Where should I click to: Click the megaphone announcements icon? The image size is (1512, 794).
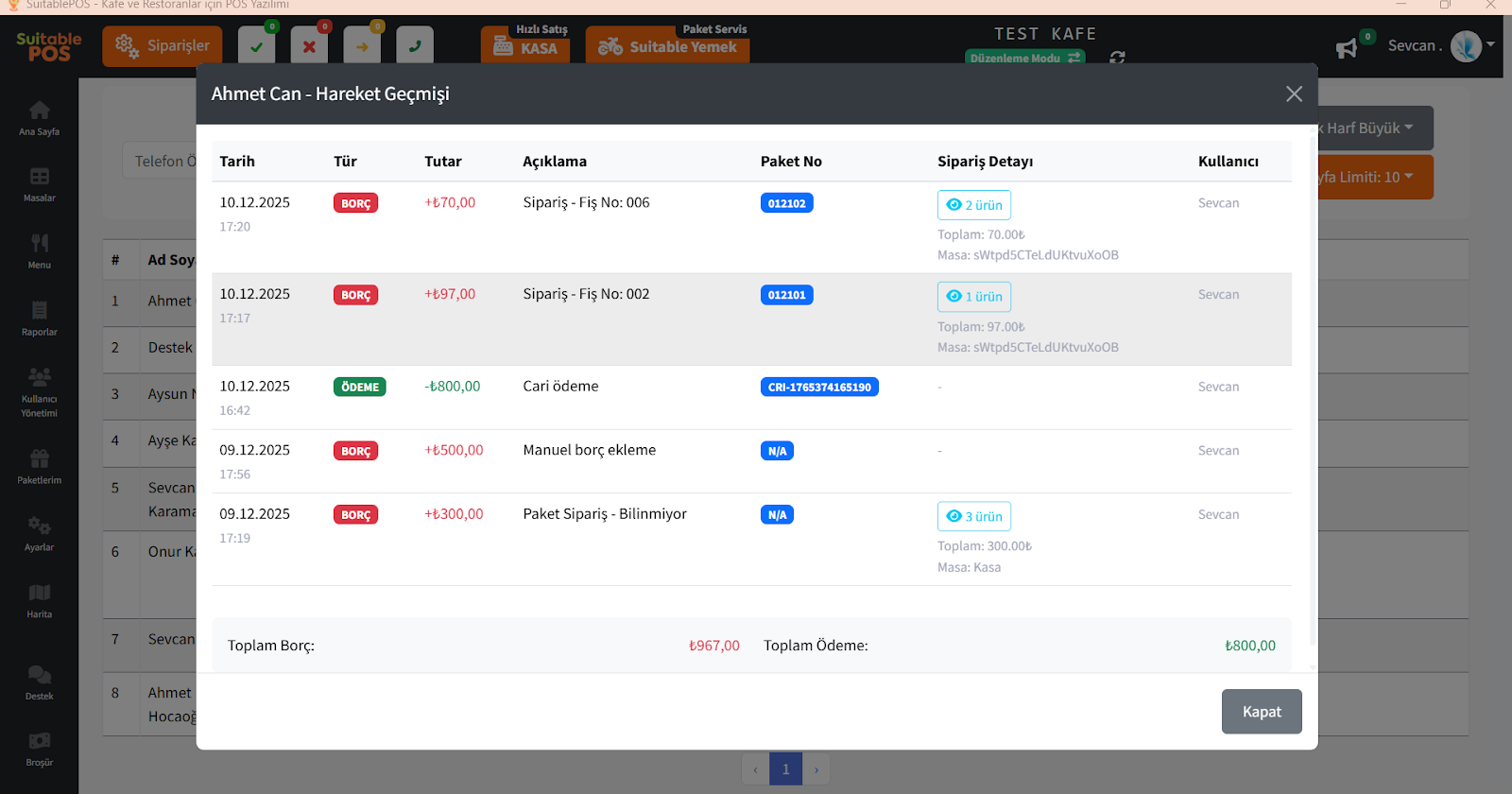tap(1347, 48)
